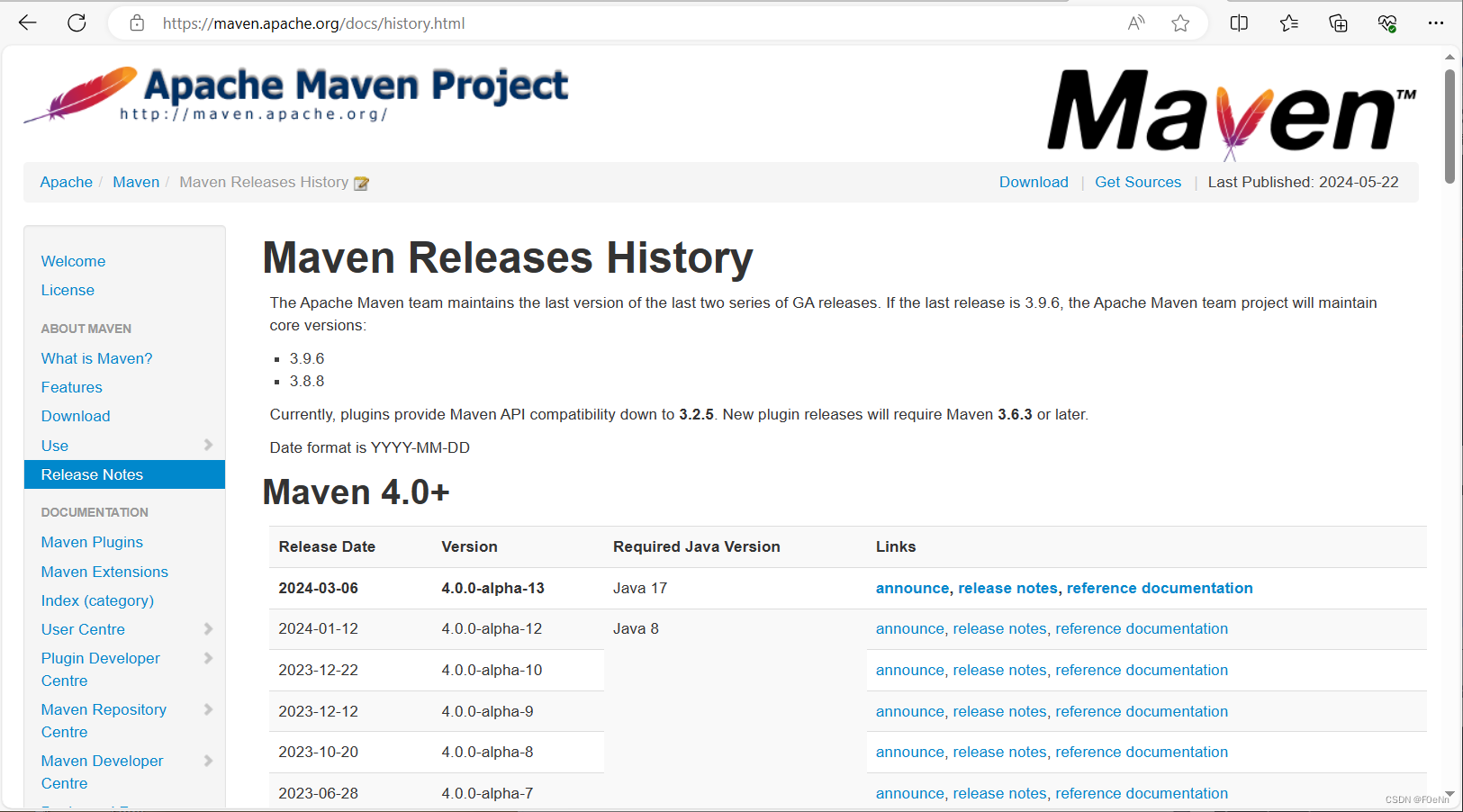Viewport: 1463px width, 812px height.
Task: Expand the User Centre section
Action: [209, 628]
